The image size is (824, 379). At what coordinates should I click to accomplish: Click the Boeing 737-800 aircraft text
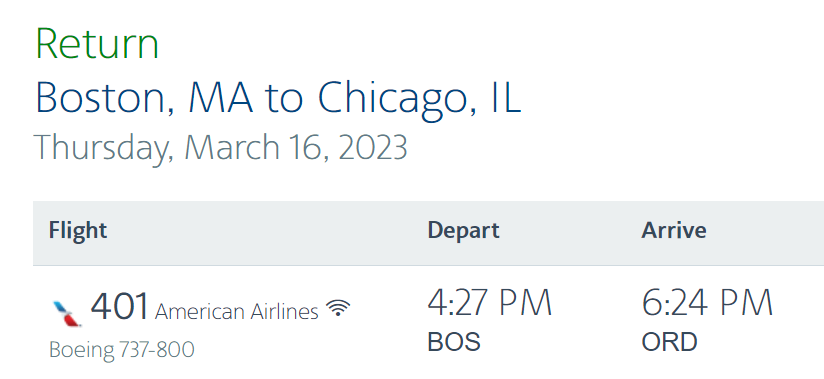(x=121, y=350)
